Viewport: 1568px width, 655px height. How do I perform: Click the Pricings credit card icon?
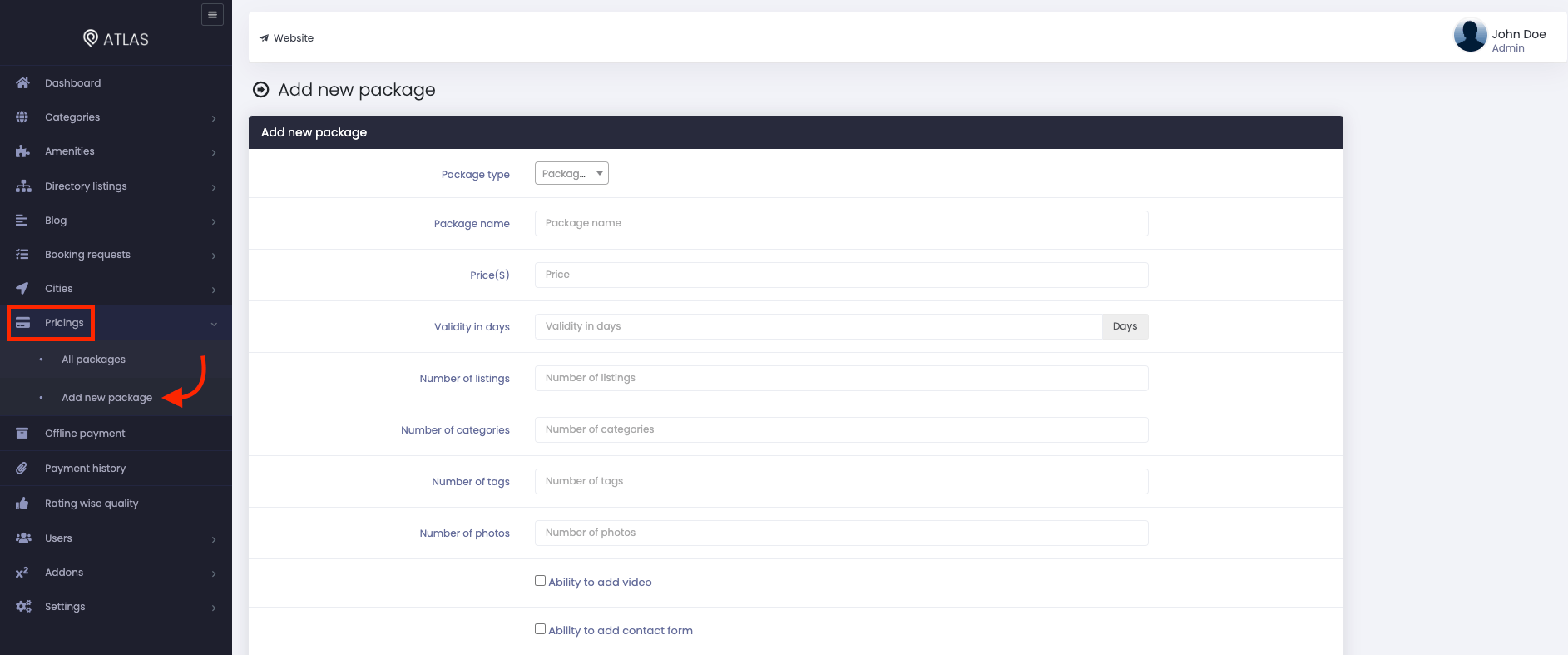[22, 323]
